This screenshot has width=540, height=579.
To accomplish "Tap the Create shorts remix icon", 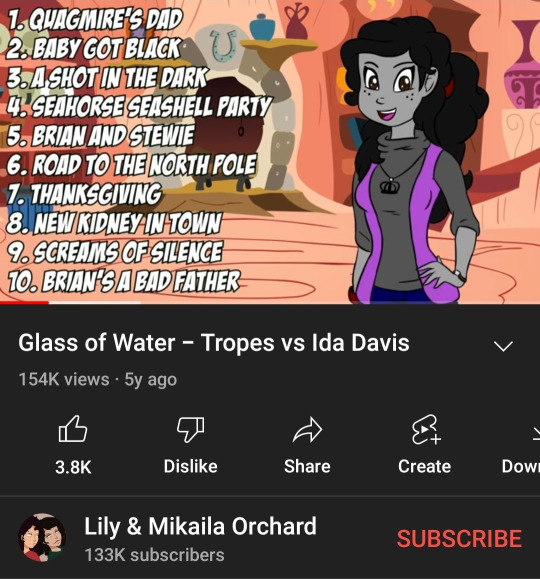I will pos(425,429).
